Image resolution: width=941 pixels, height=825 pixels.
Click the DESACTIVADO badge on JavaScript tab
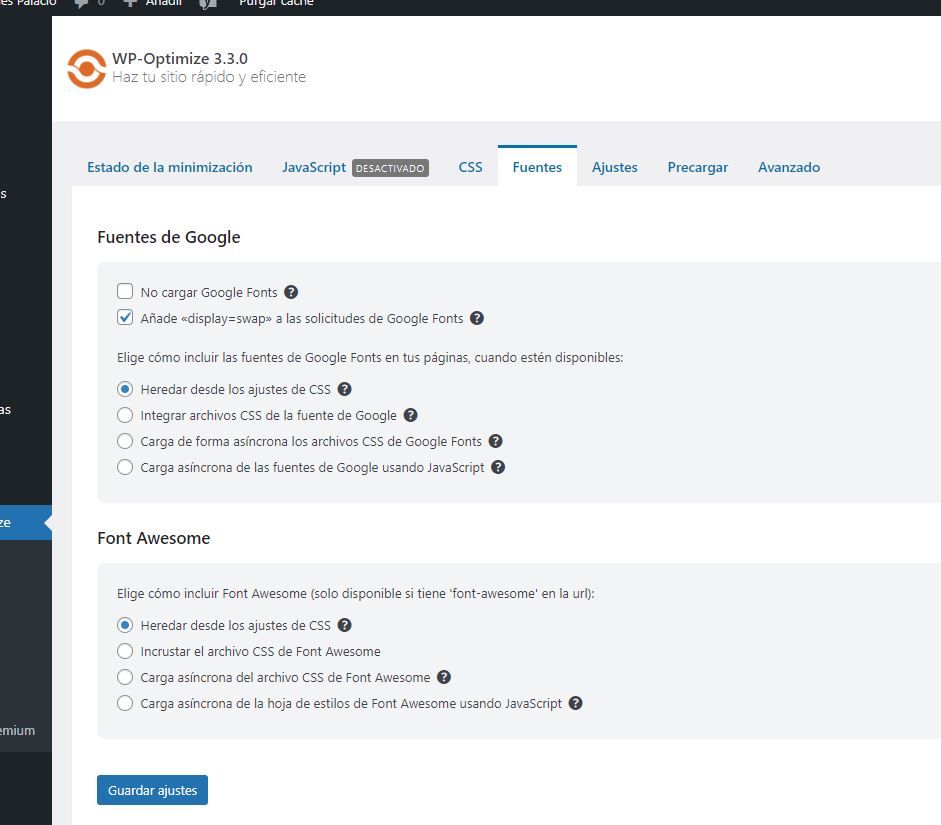[x=390, y=168]
